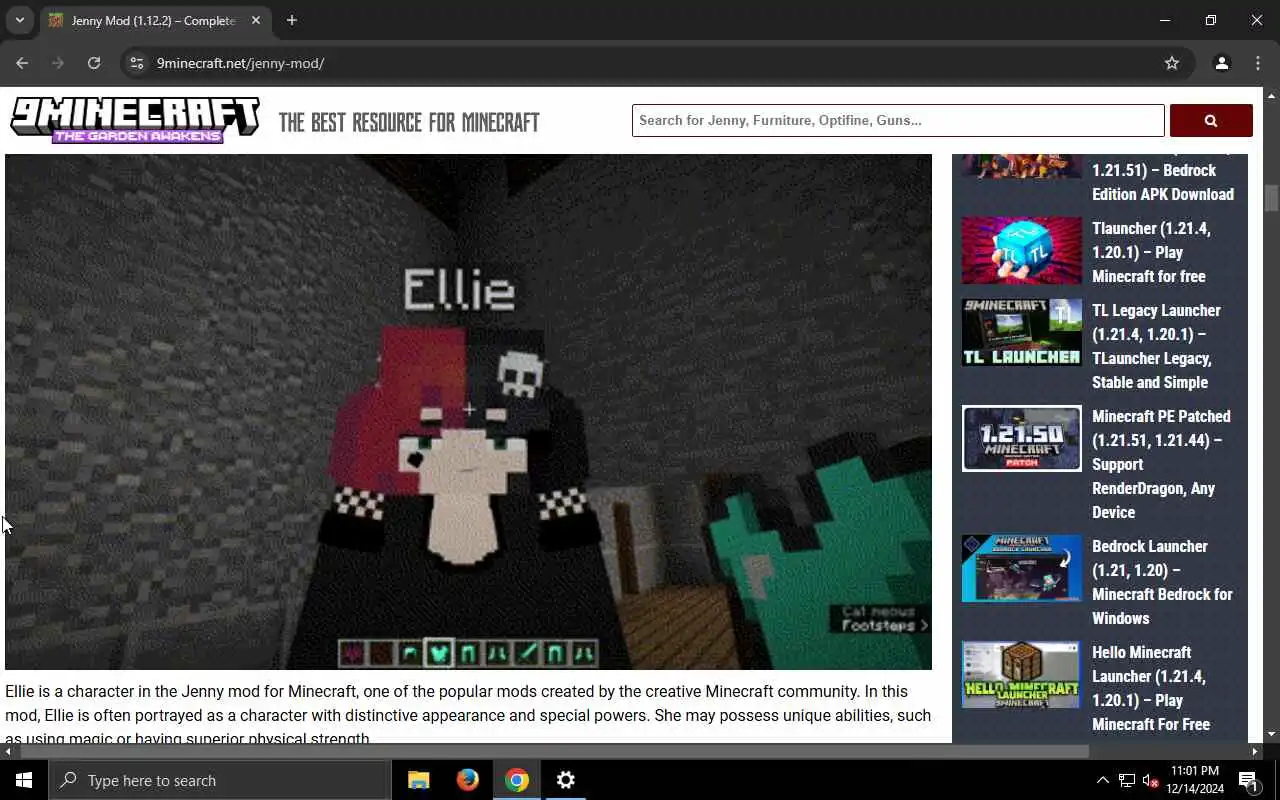Screen dimensions: 1280x800
Task: Click the Tlauncher blue cube thumbnail
Action: click(x=1021, y=250)
